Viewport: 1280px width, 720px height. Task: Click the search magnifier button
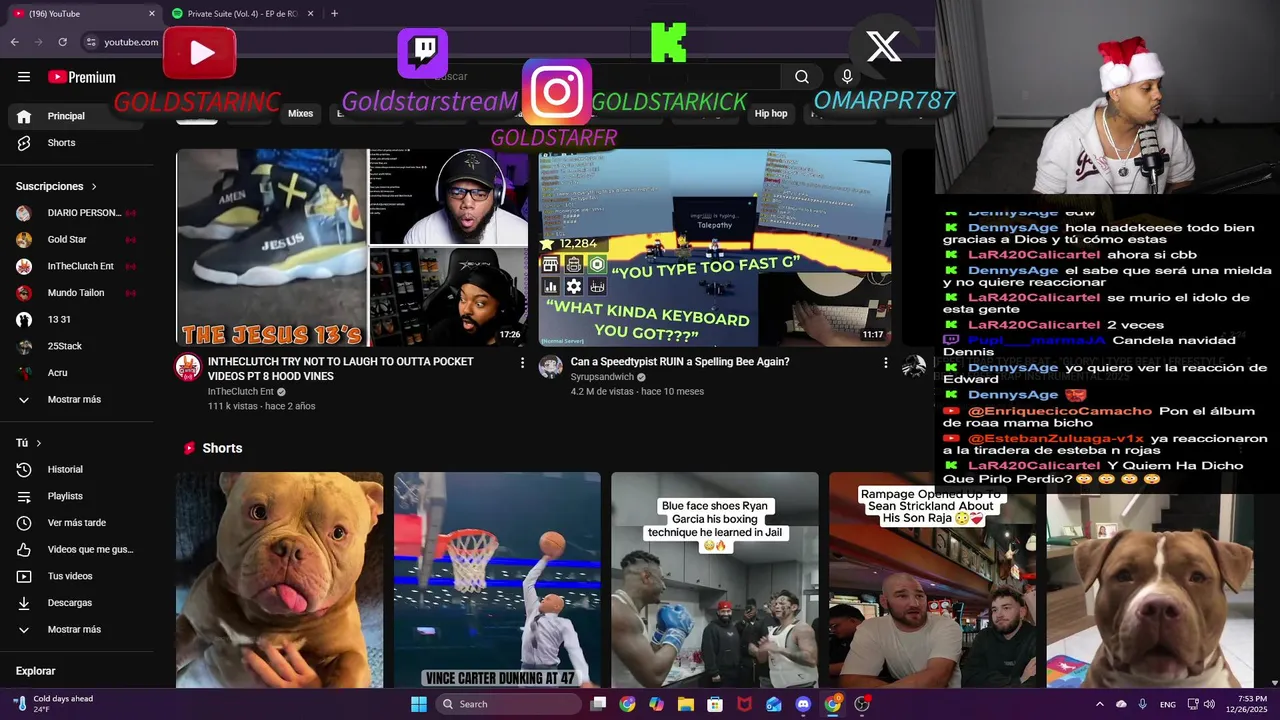[x=802, y=77]
